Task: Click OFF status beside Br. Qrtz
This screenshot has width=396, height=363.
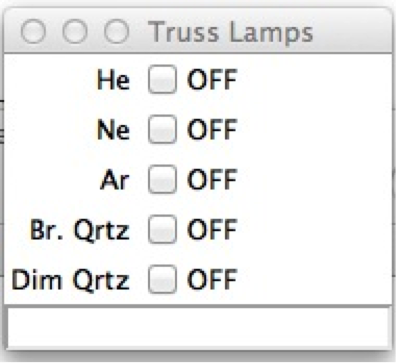Action: (x=212, y=230)
